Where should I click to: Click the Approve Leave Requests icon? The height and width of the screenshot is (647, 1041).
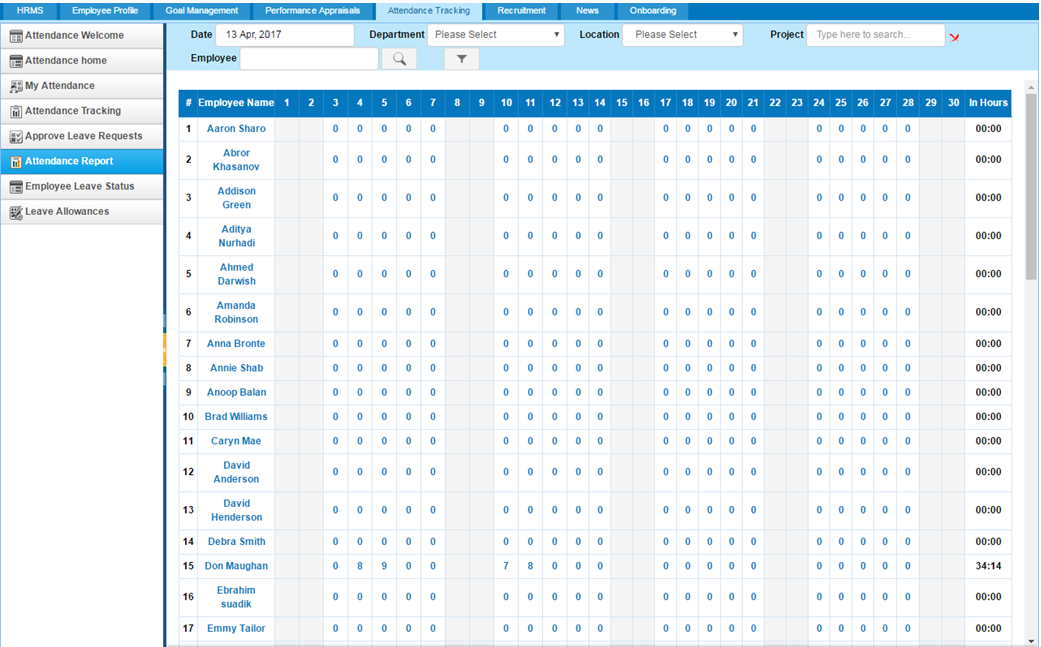(16, 137)
